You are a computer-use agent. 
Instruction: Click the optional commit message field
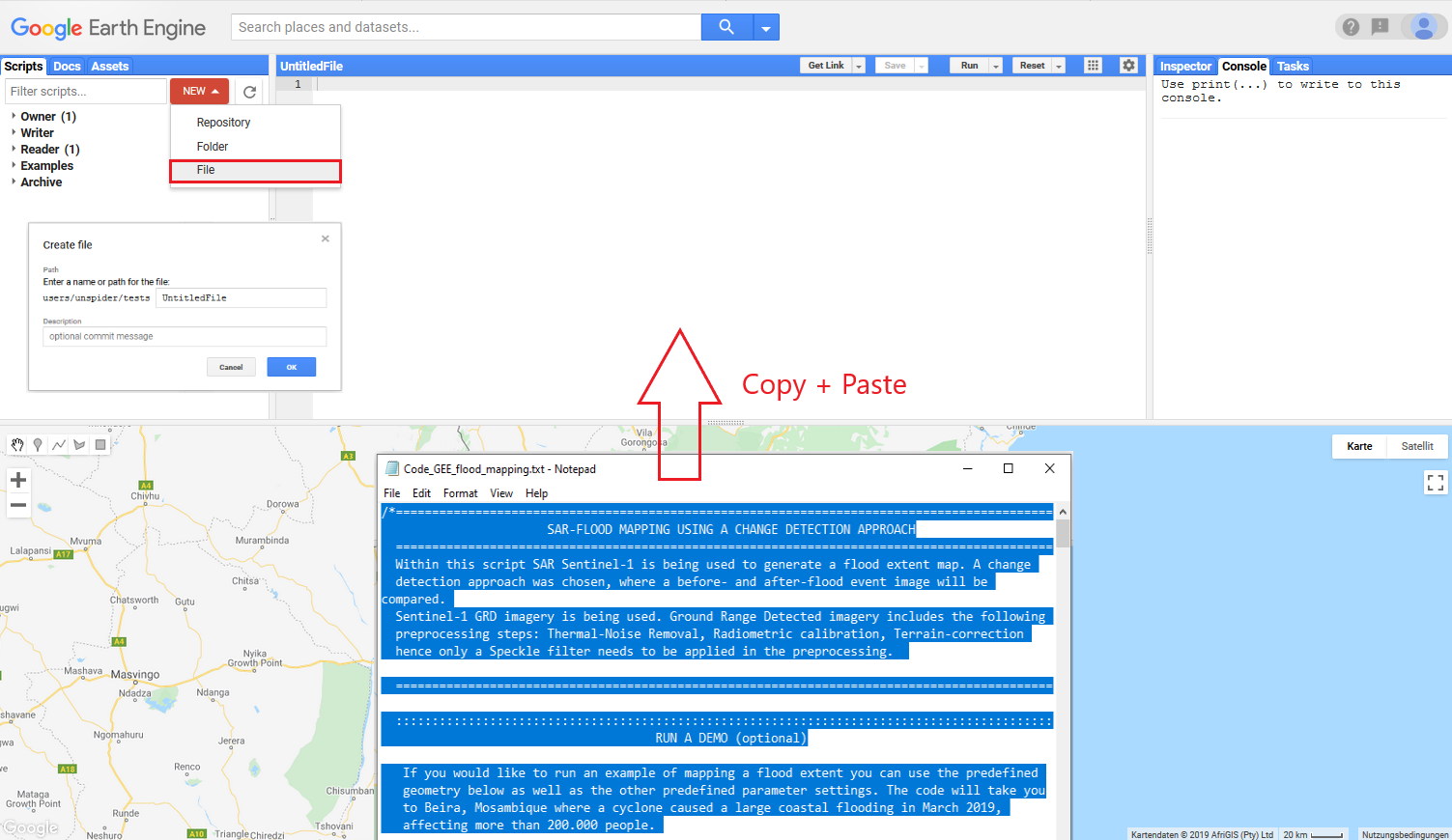click(184, 336)
